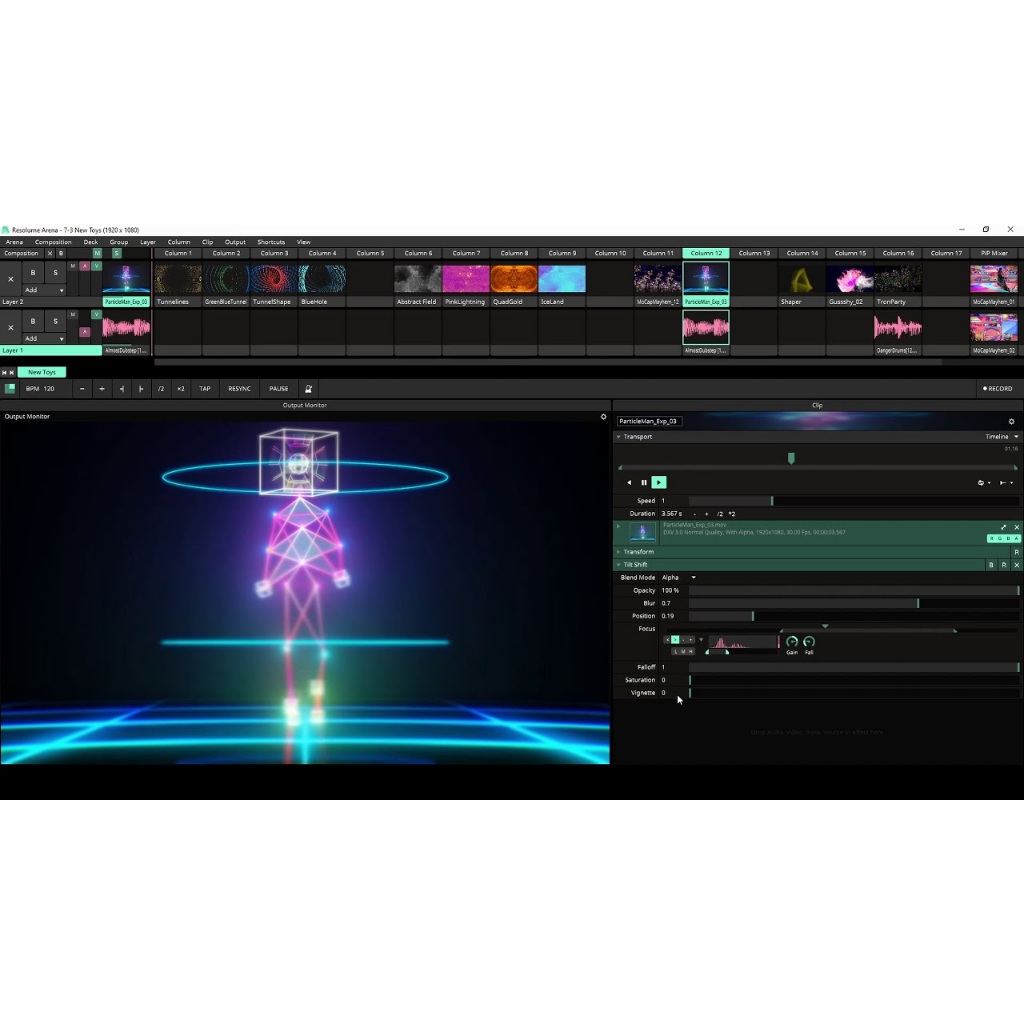The image size is (1024, 1024).
Task: Toggle Bypass B on Layer 2
Action: click(x=33, y=272)
